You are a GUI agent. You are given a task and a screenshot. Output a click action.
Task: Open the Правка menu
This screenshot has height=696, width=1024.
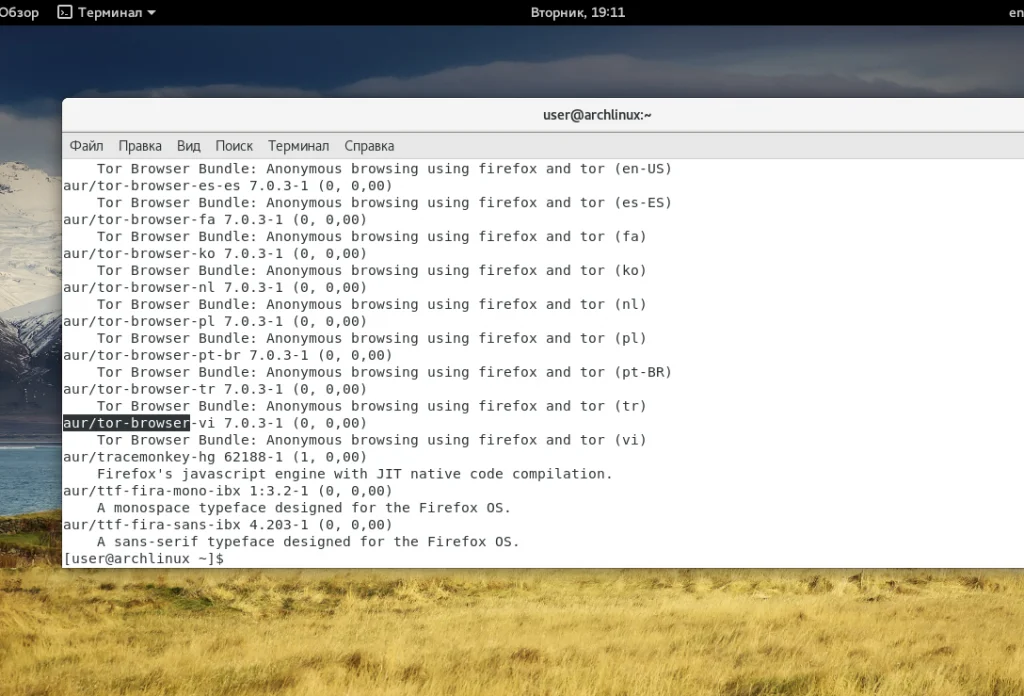(140, 146)
